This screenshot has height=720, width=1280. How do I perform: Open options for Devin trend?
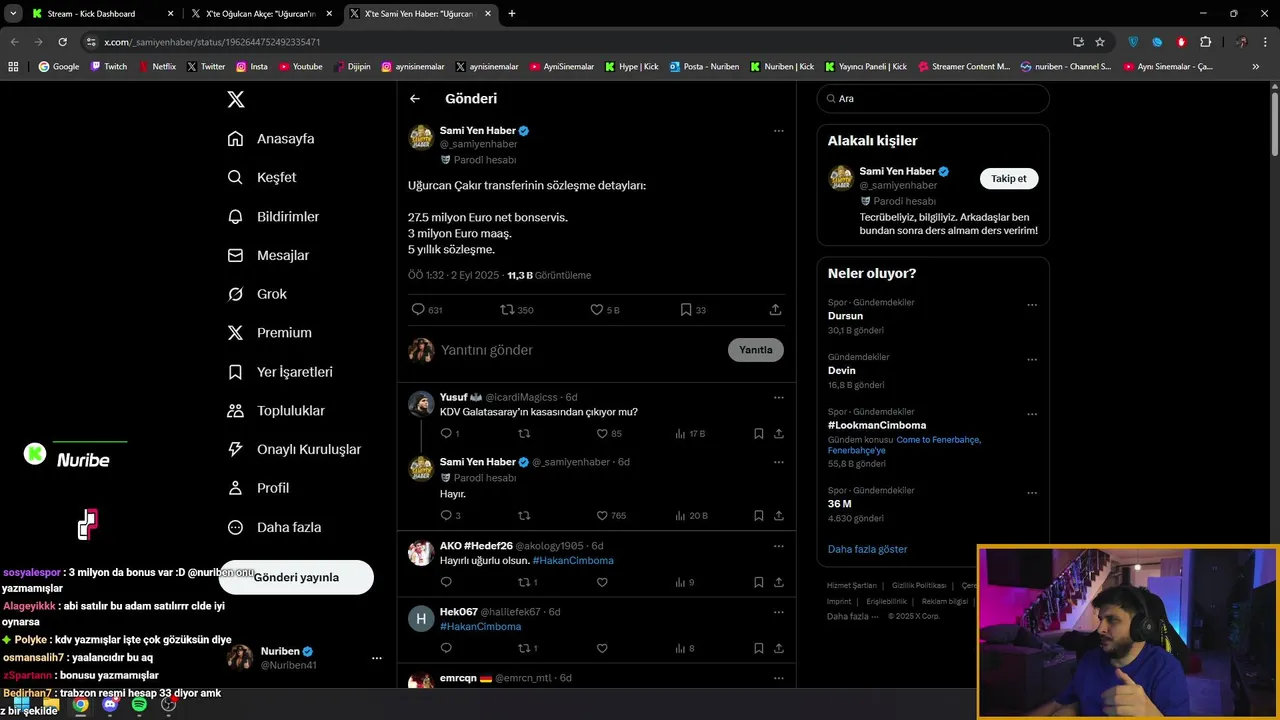(x=1032, y=360)
